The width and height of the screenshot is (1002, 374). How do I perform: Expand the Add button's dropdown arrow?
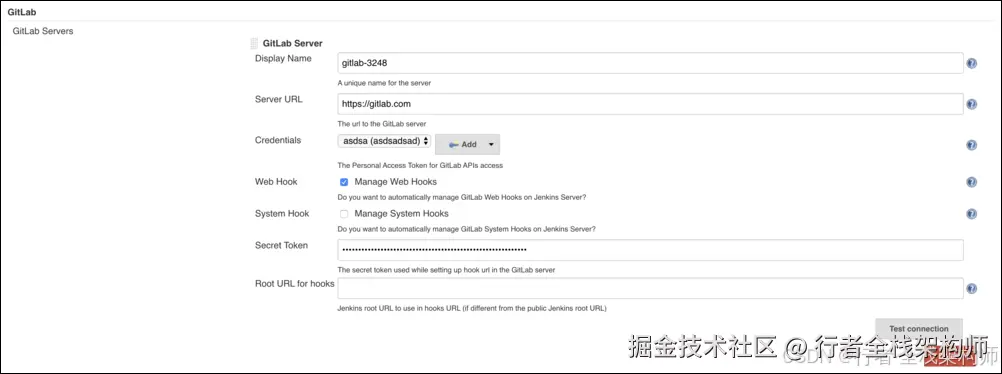coord(491,144)
